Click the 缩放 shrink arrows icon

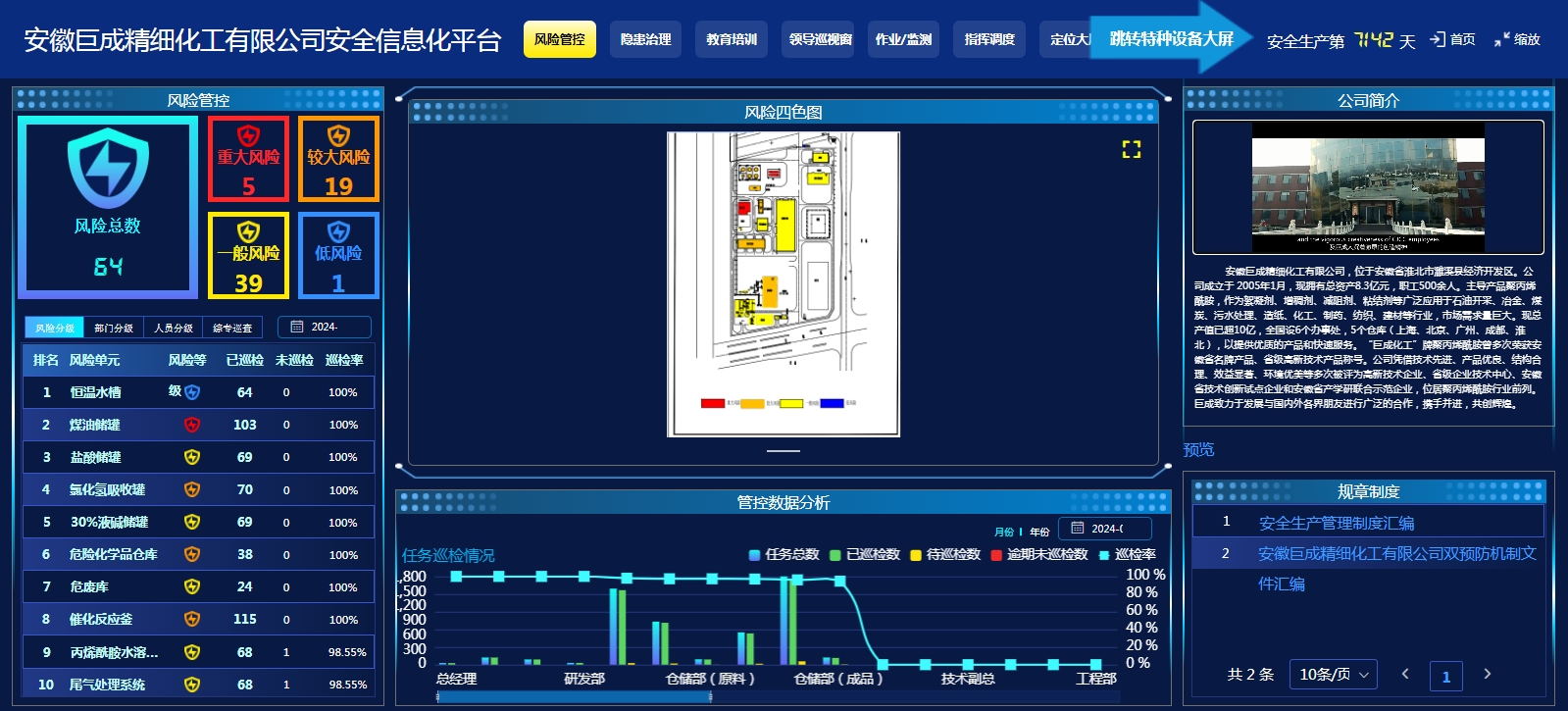pyautogui.click(x=1501, y=39)
